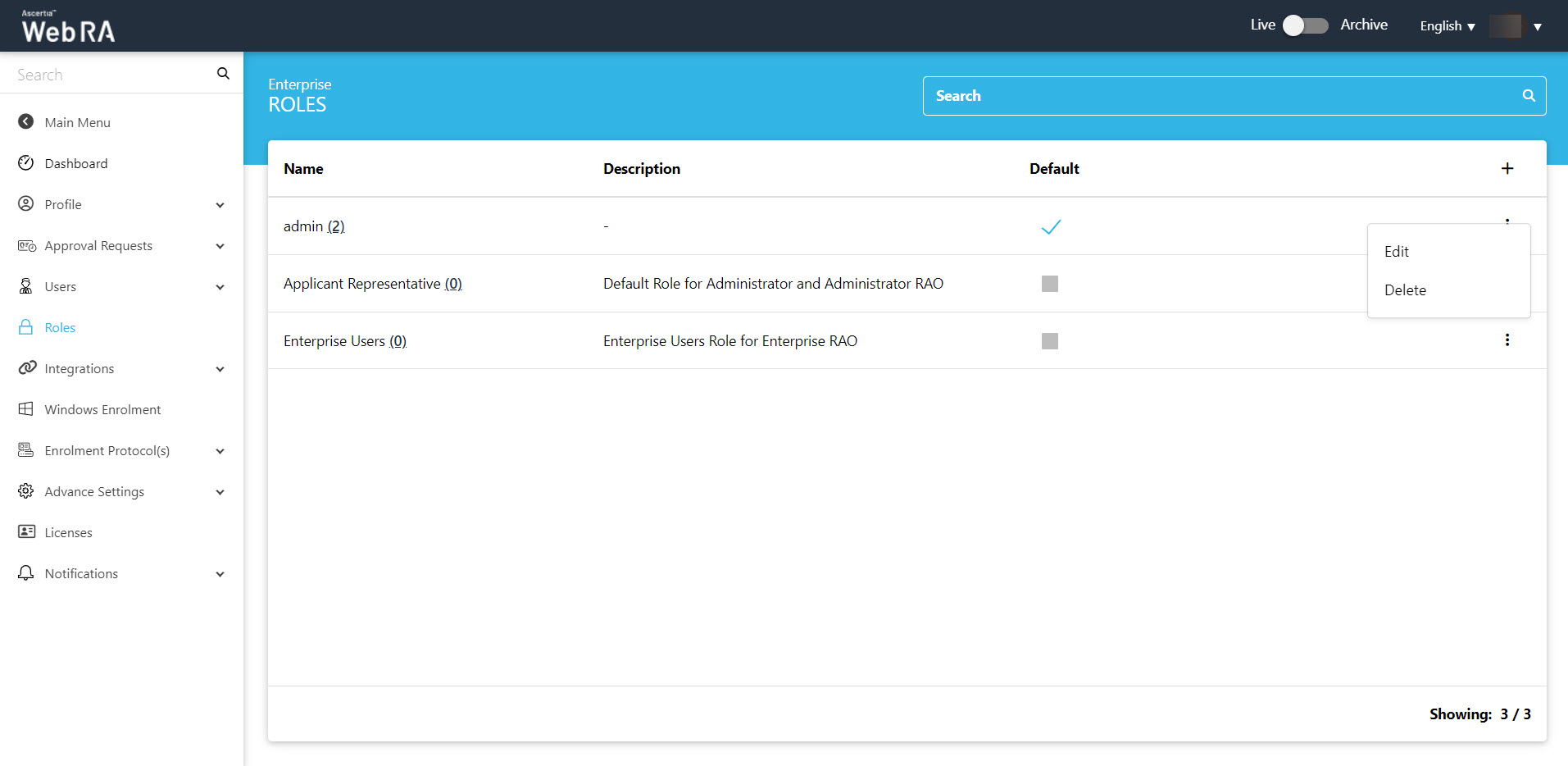Image resolution: width=1568 pixels, height=766 pixels.
Task: Expand the Approval Requests submenu
Action: point(220,246)
